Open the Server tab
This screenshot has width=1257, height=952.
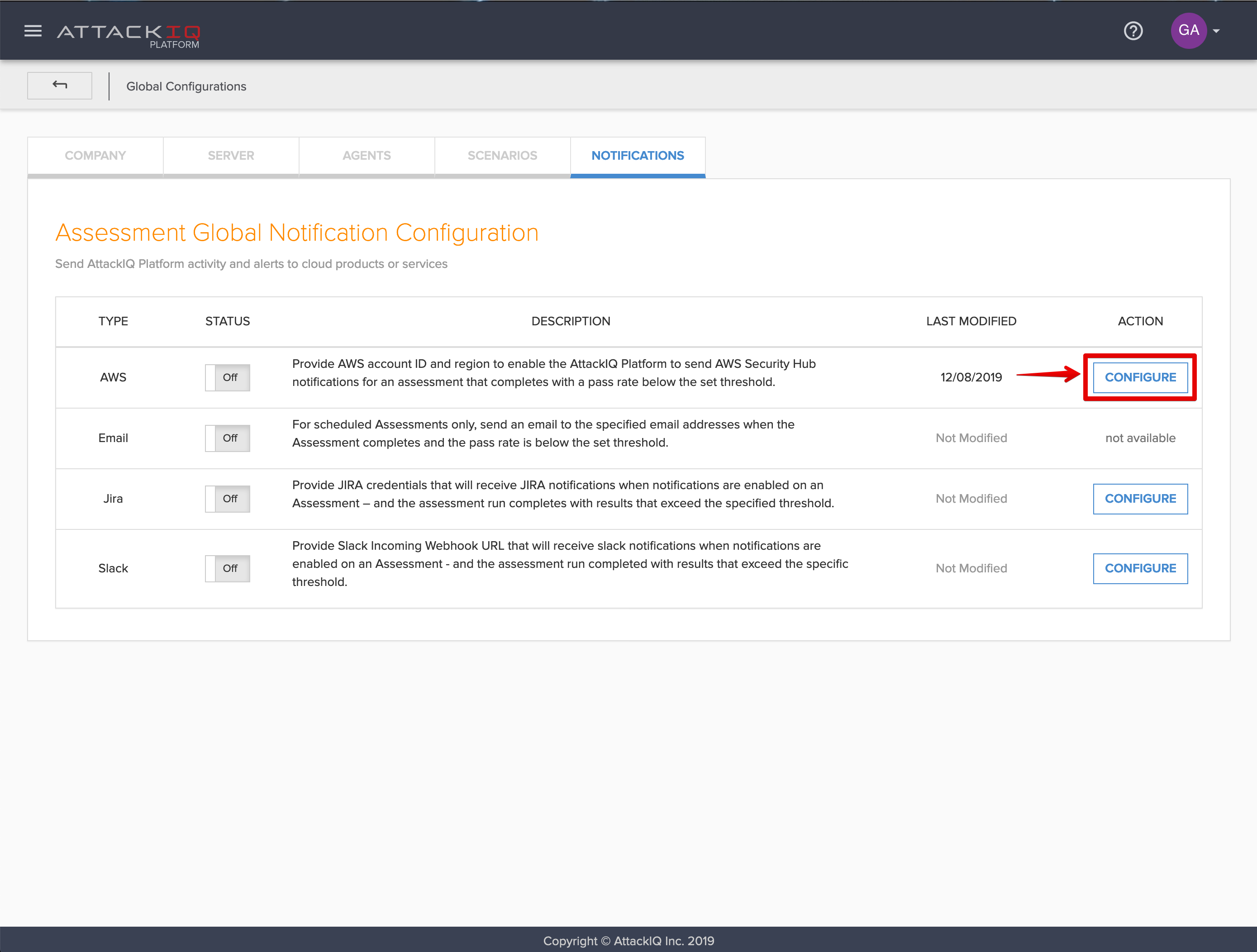231,156
